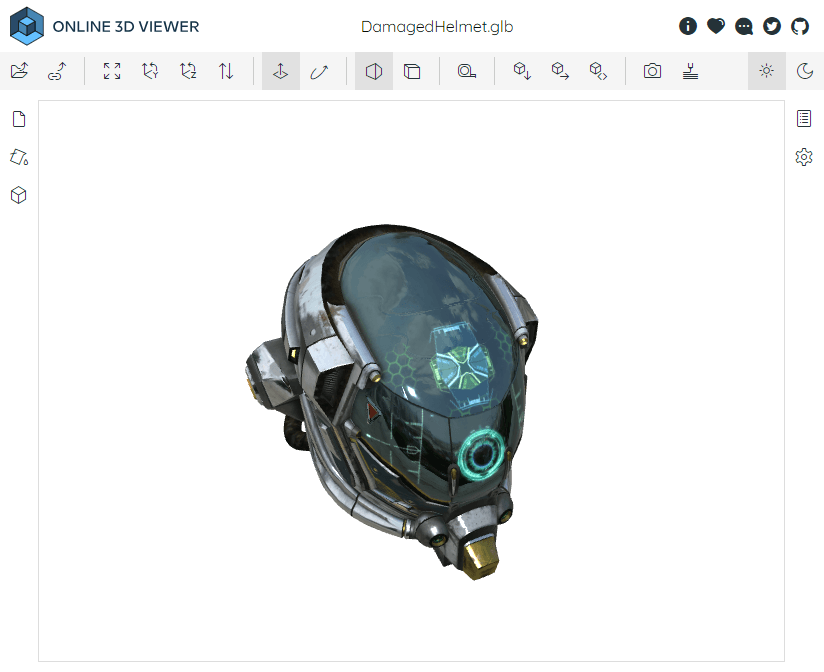
Task: Show the model details panel
Action: coord(804,118)
